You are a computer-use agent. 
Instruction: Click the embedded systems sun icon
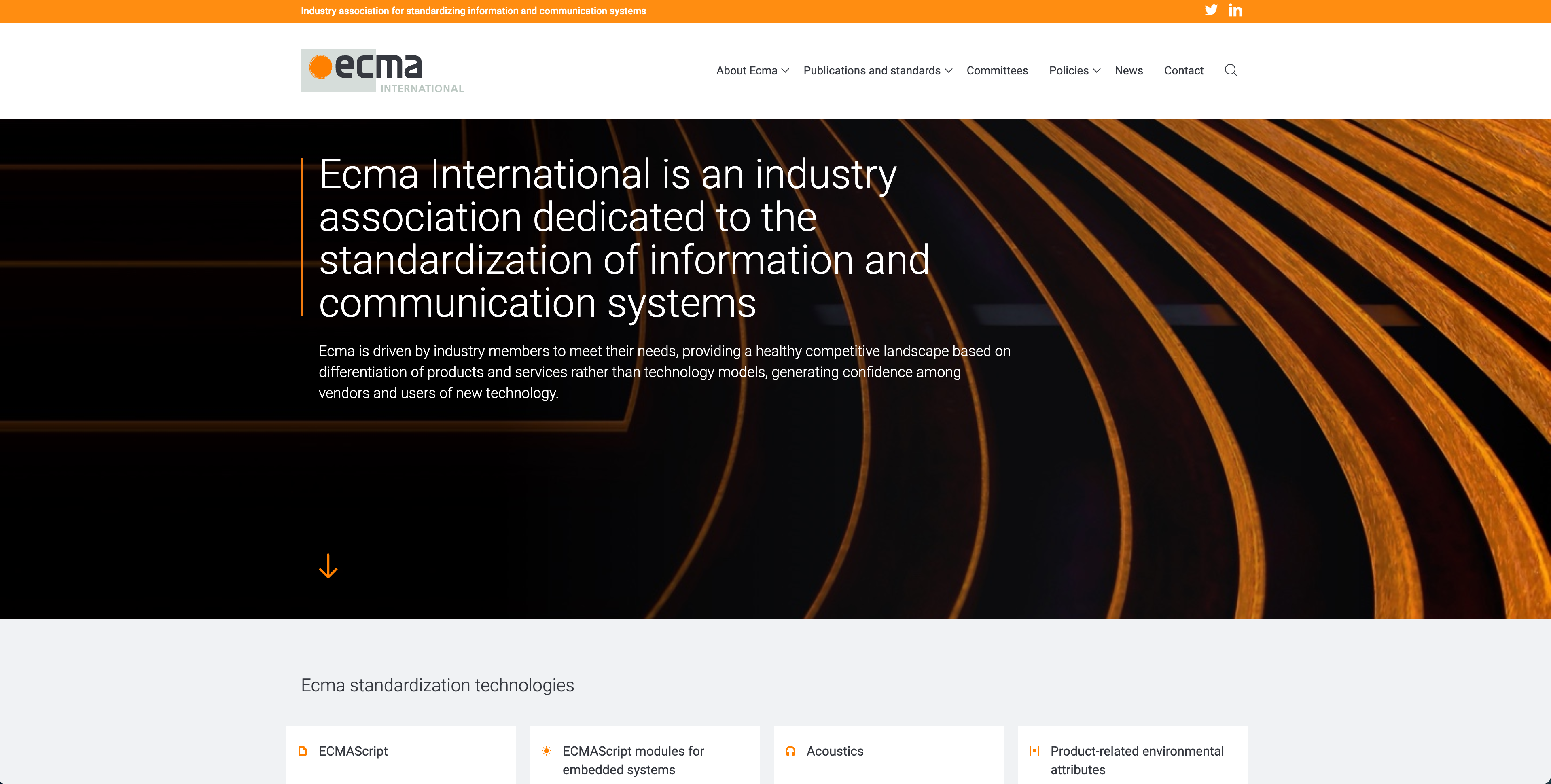(x=546, y=751)
